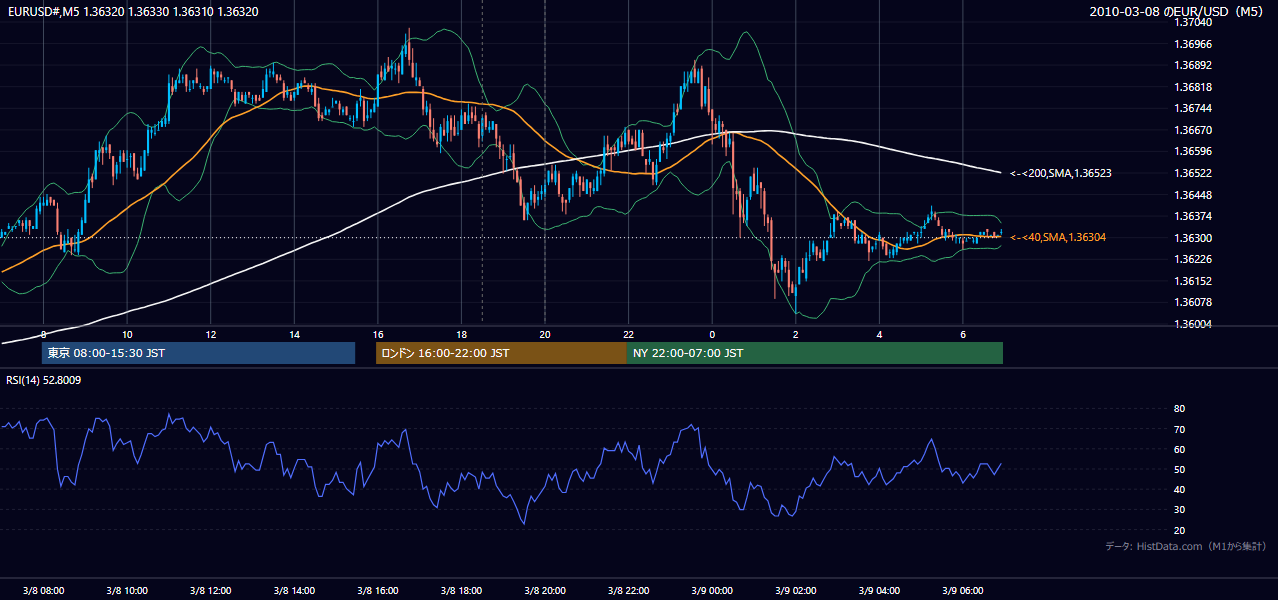Click the RSI 20 level label

(x=1179, y=530)
